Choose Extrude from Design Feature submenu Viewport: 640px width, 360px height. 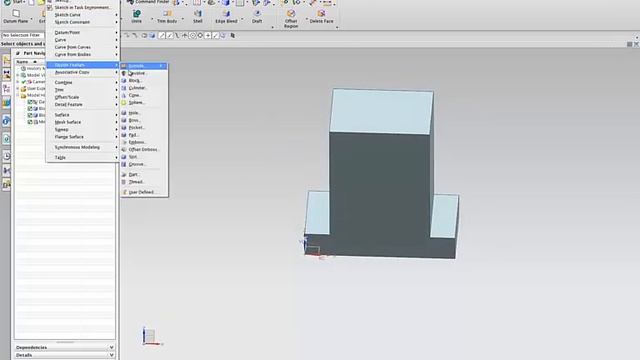coord(144,66)
